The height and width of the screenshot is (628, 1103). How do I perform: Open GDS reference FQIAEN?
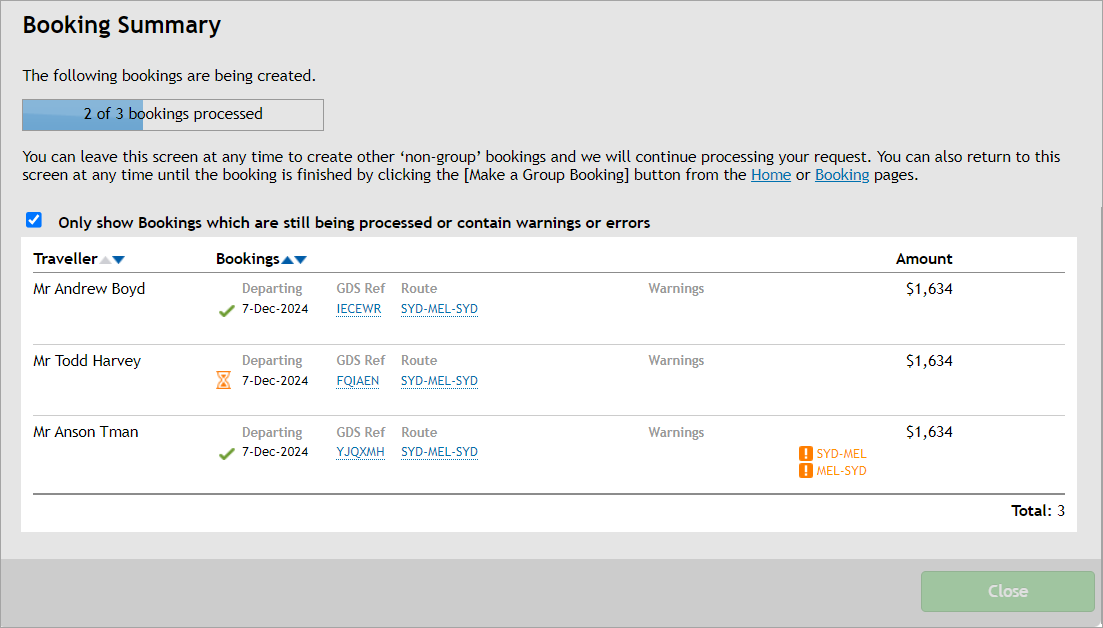pos(358,381)
